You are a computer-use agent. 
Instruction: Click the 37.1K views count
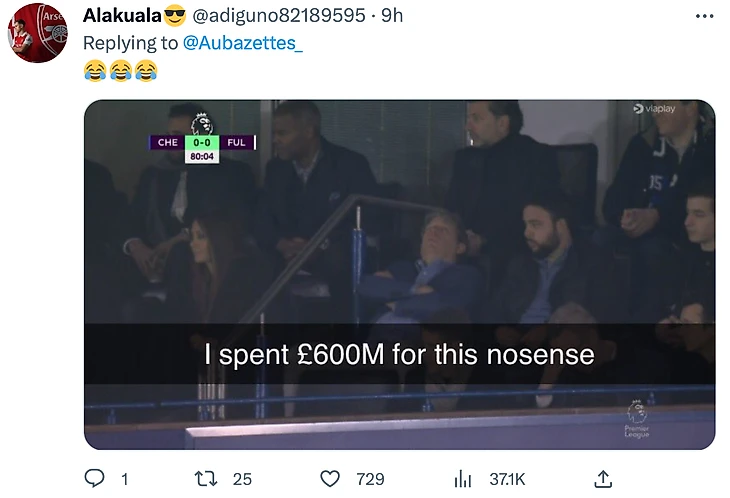point(509,479)
